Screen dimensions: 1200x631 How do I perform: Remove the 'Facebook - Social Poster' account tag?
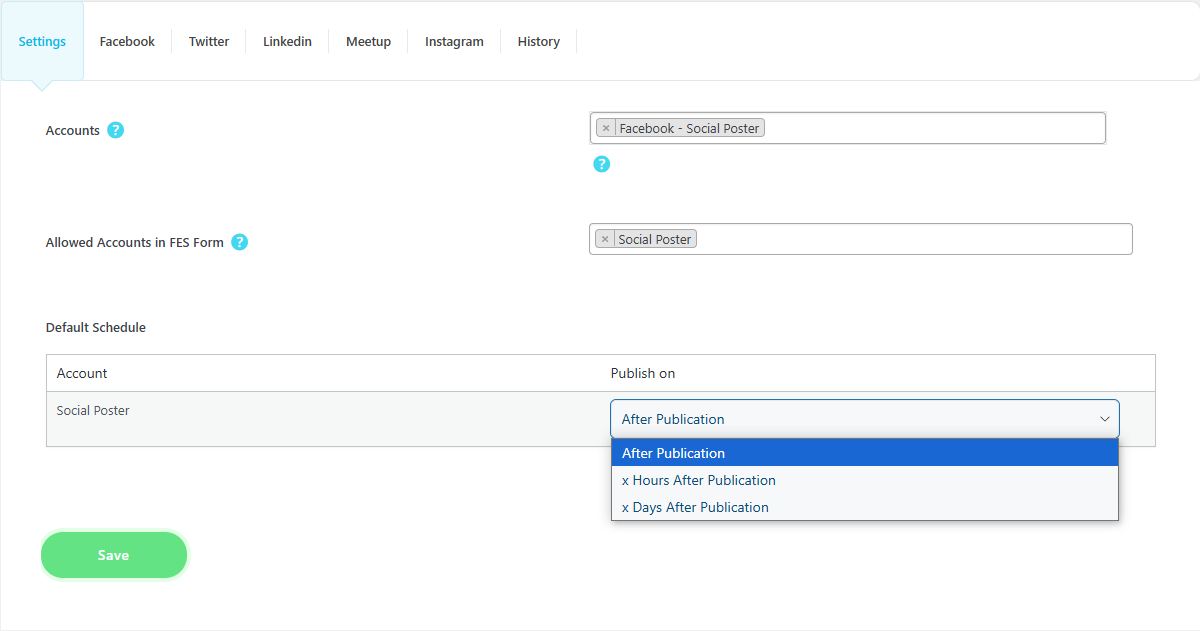pos(606,128)
